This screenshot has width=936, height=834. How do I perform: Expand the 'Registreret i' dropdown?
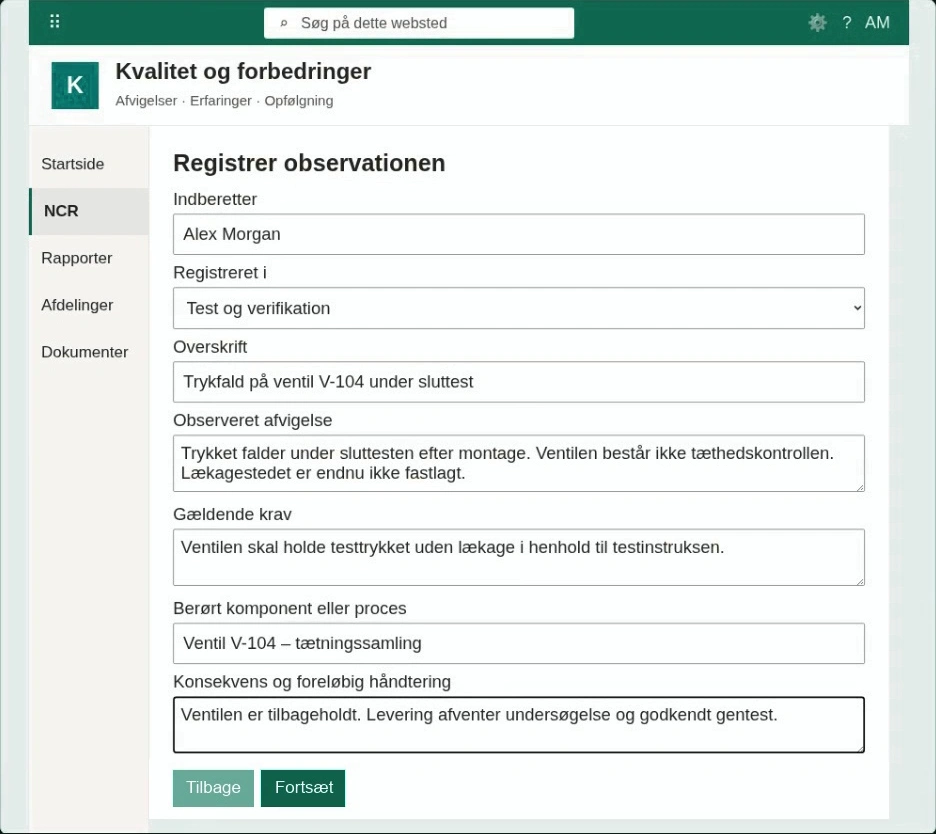coord(519,308)
